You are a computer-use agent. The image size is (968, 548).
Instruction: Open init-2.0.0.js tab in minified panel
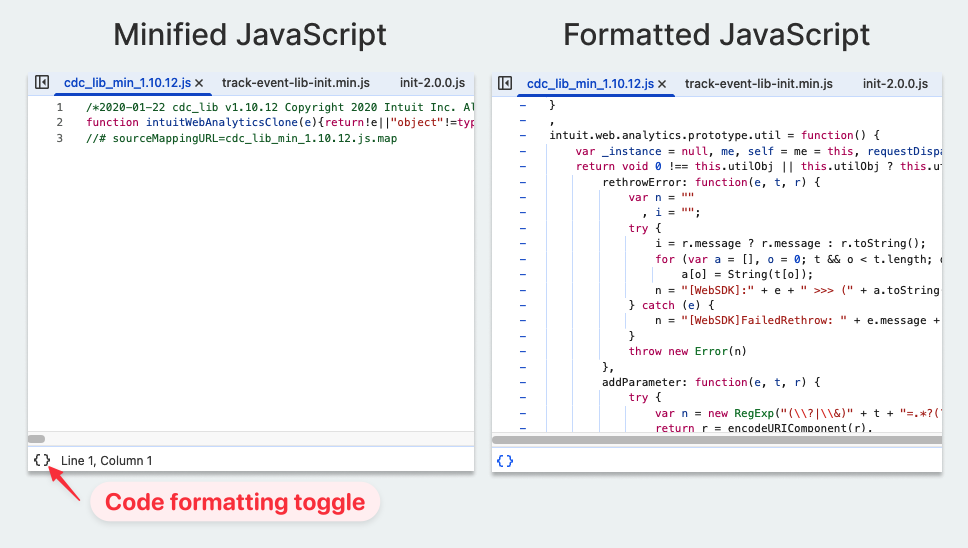432,83
